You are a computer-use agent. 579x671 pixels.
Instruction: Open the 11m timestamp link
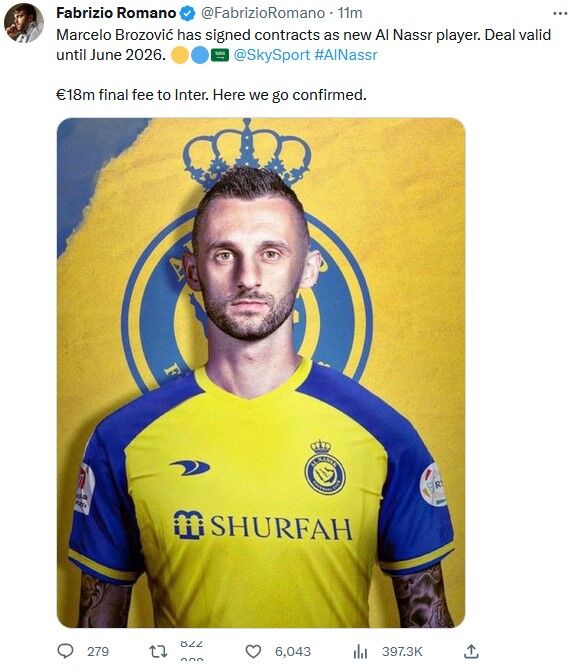tap(350, 13)
